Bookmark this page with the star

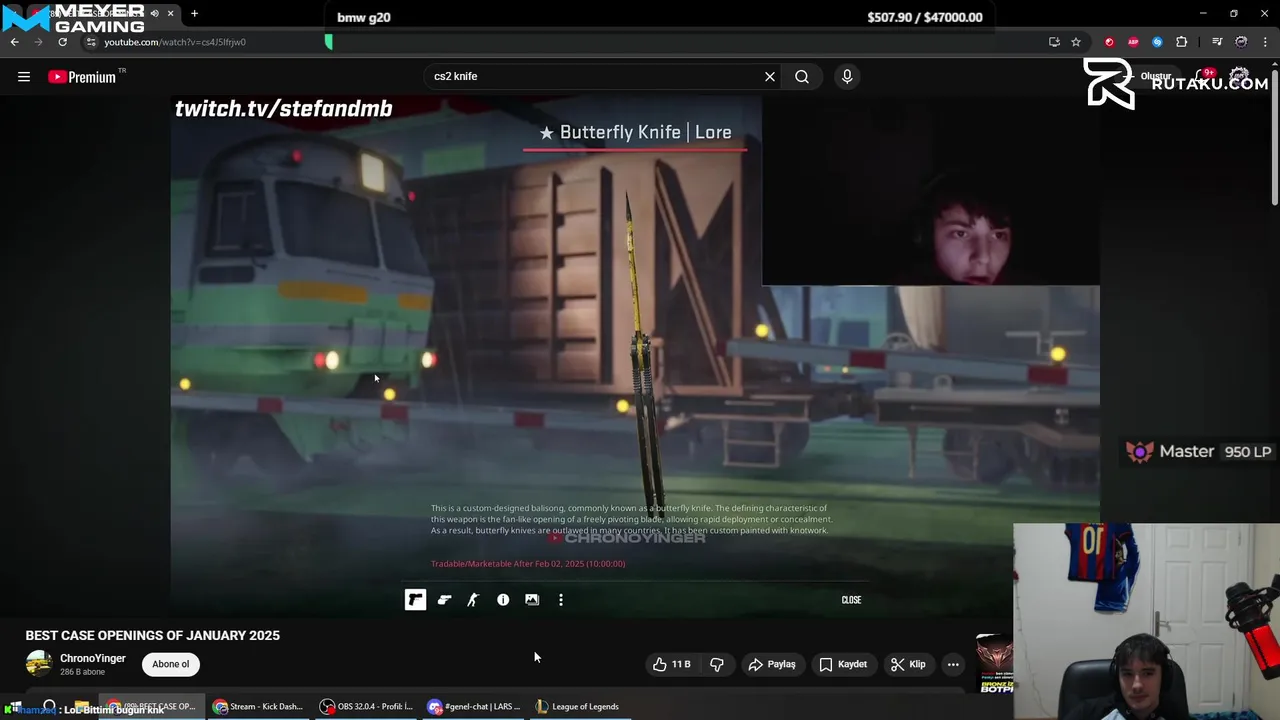pyautogui.click(x=1076, y=42)
